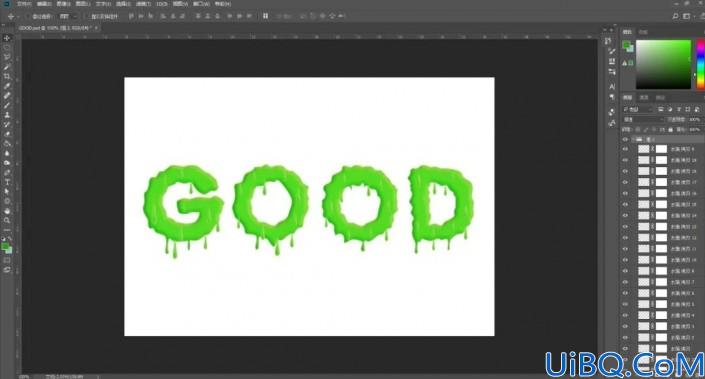This screenshot has width=705, height=379.
Task: Select the Magic Wand tool
Action: coord(7,67)
